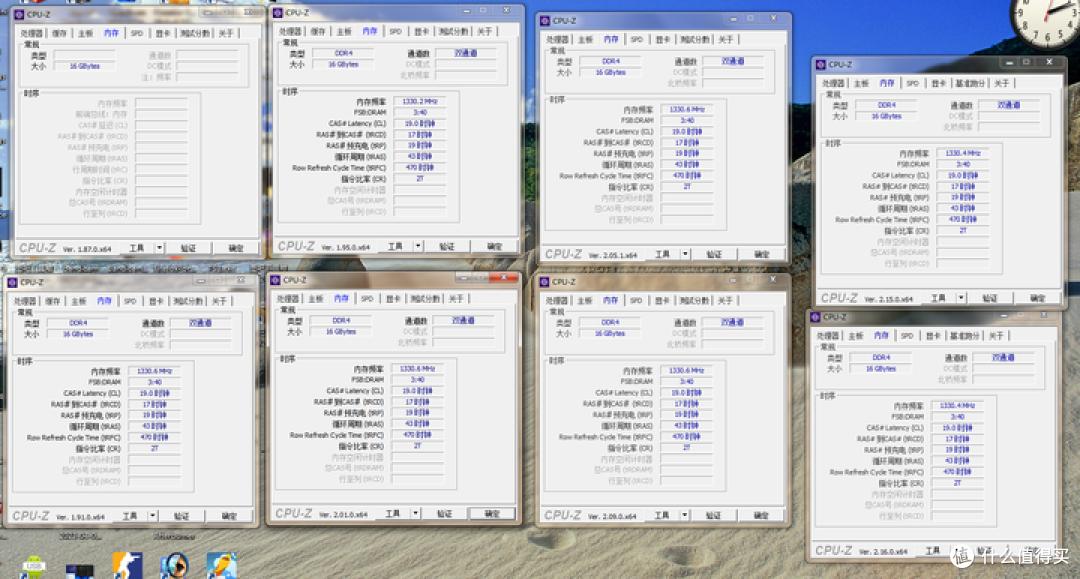Open 关于 tab in CPU-Z 2.01.0 window
Screen dimensions: 1080x579
(456, 299)
